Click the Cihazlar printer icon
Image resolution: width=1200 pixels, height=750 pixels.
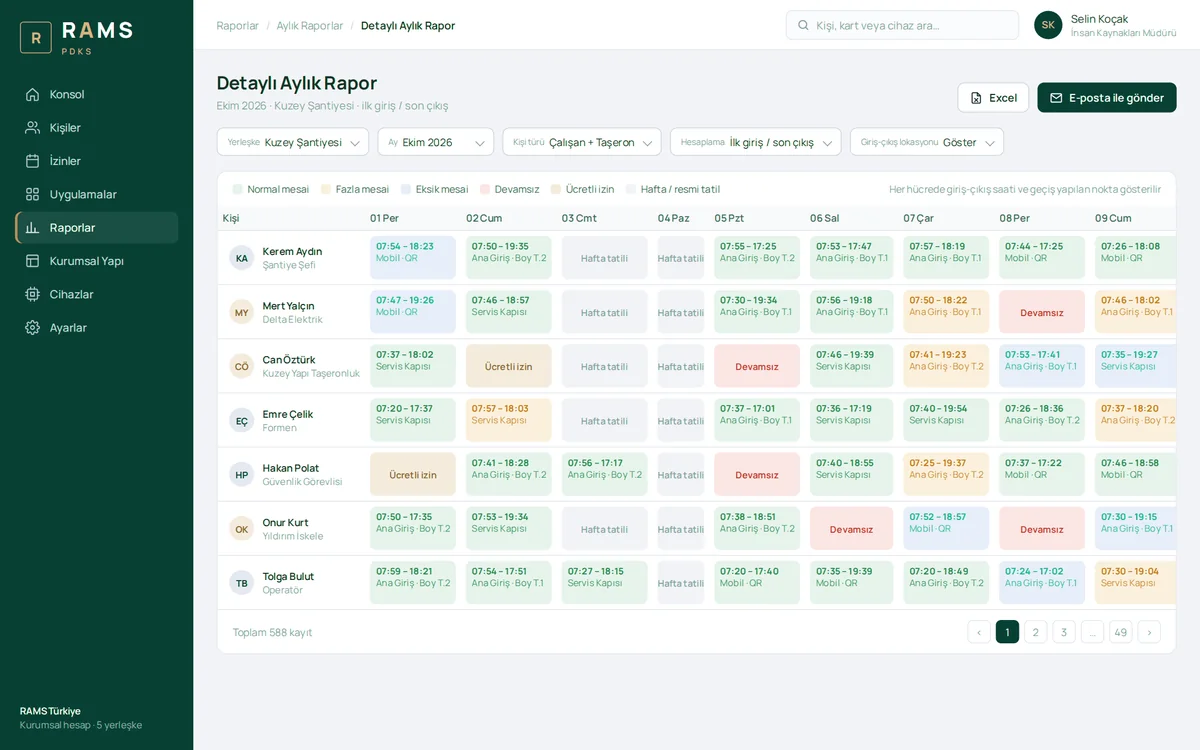(x=33, y=294)
